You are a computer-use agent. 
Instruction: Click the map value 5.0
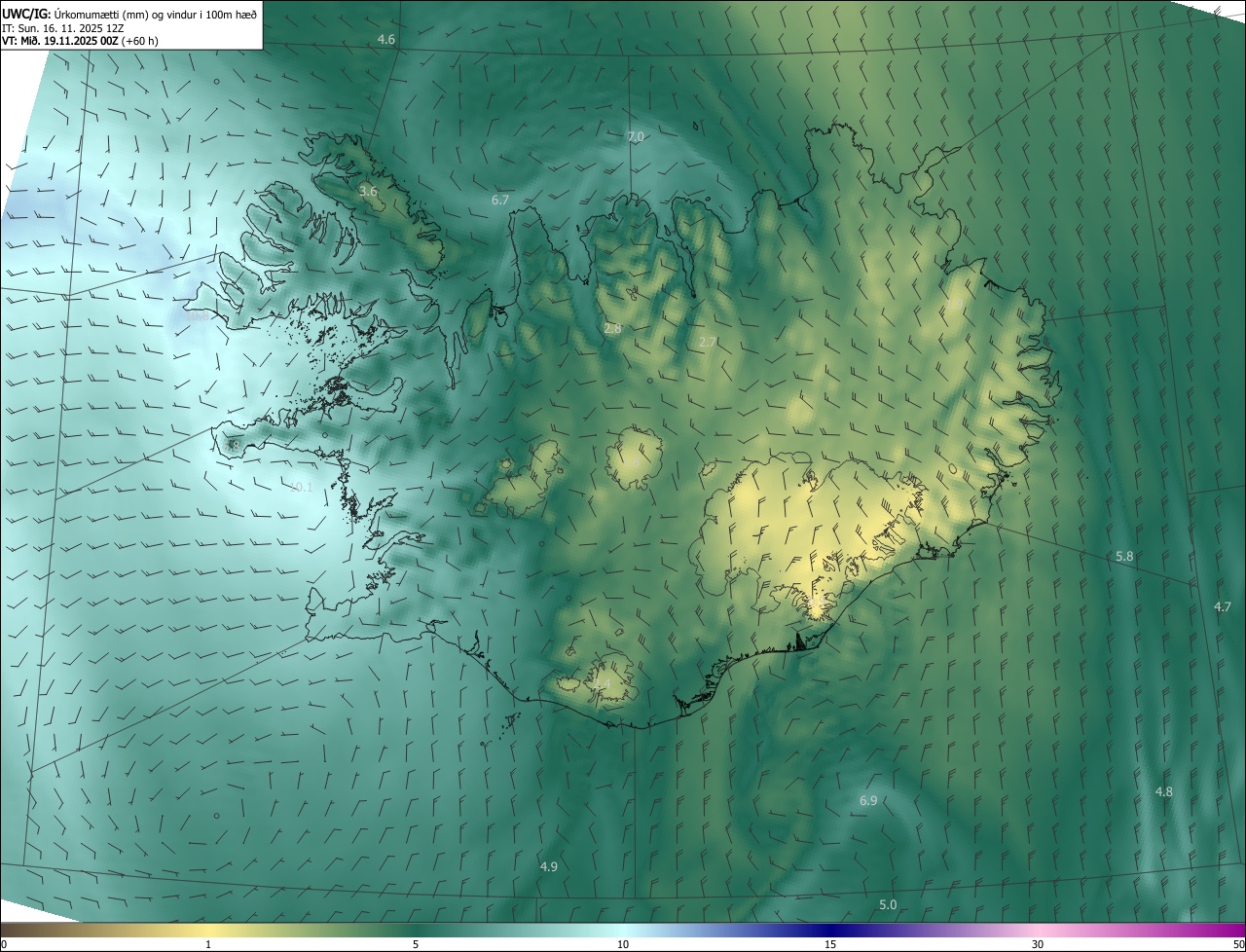pos(888,904)
